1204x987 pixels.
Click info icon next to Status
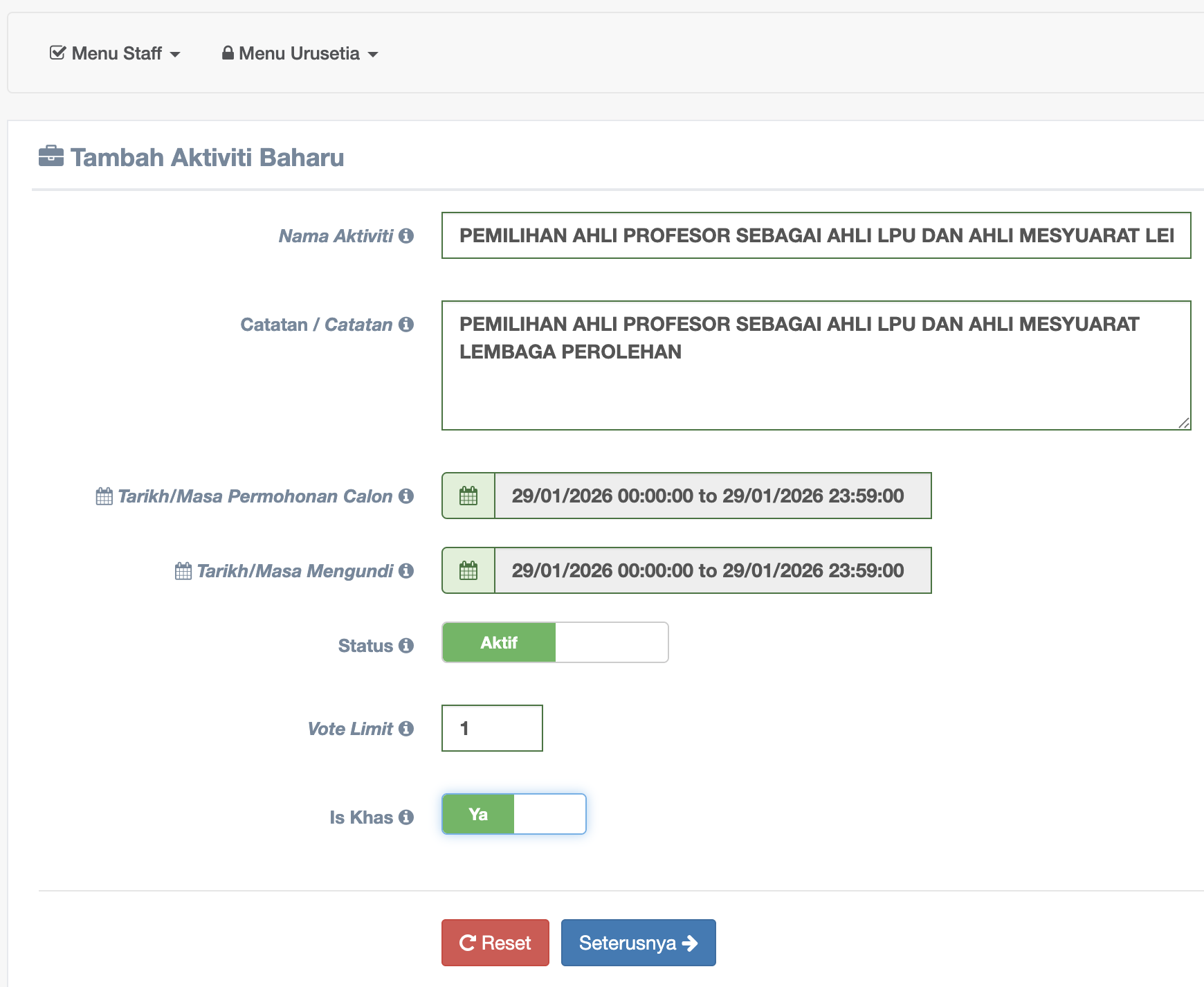pos(406,646)
